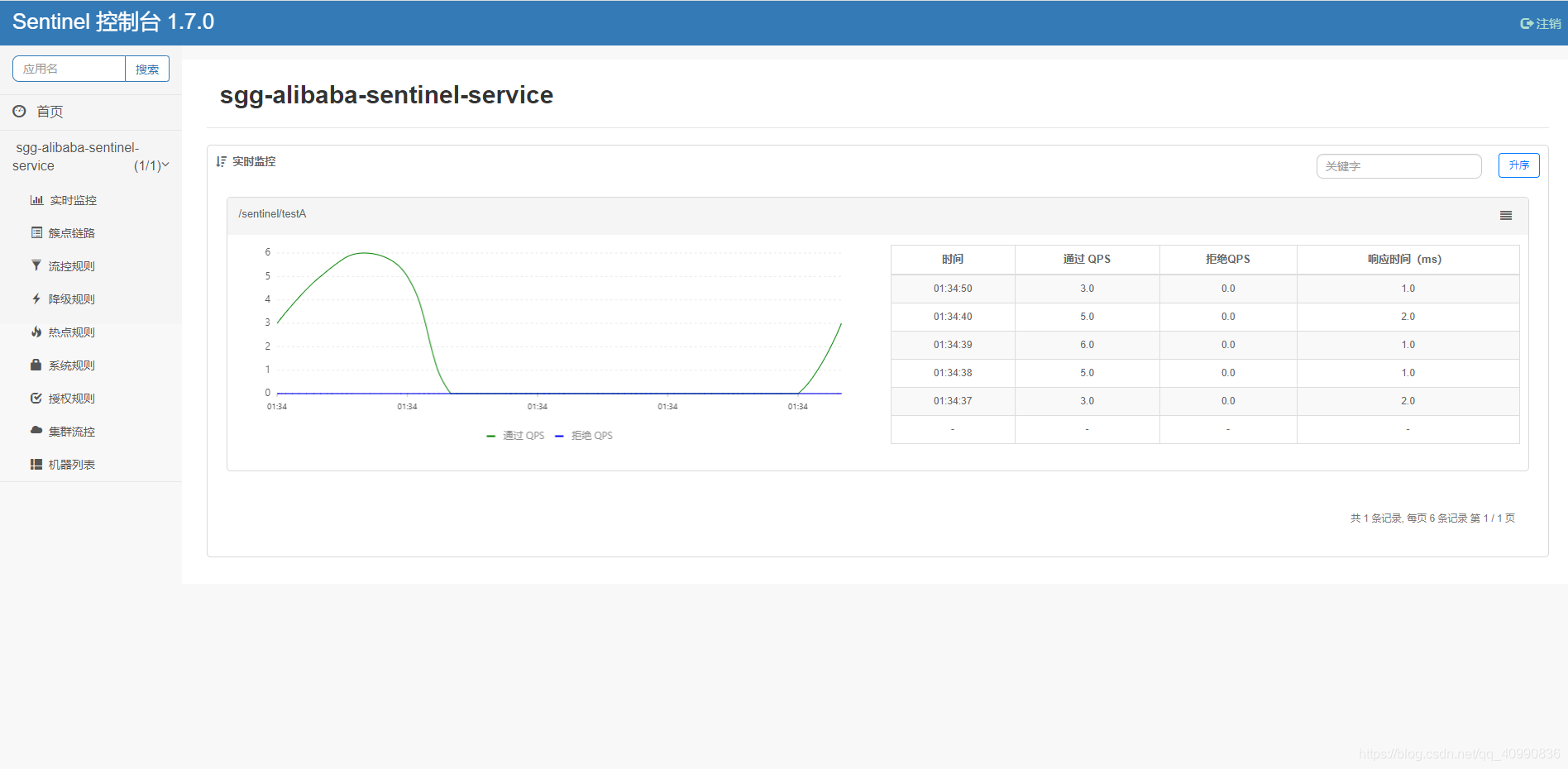1568x769 pixels.
Task: Open 热点规则 in the sidebar
Action: (72, 332)
